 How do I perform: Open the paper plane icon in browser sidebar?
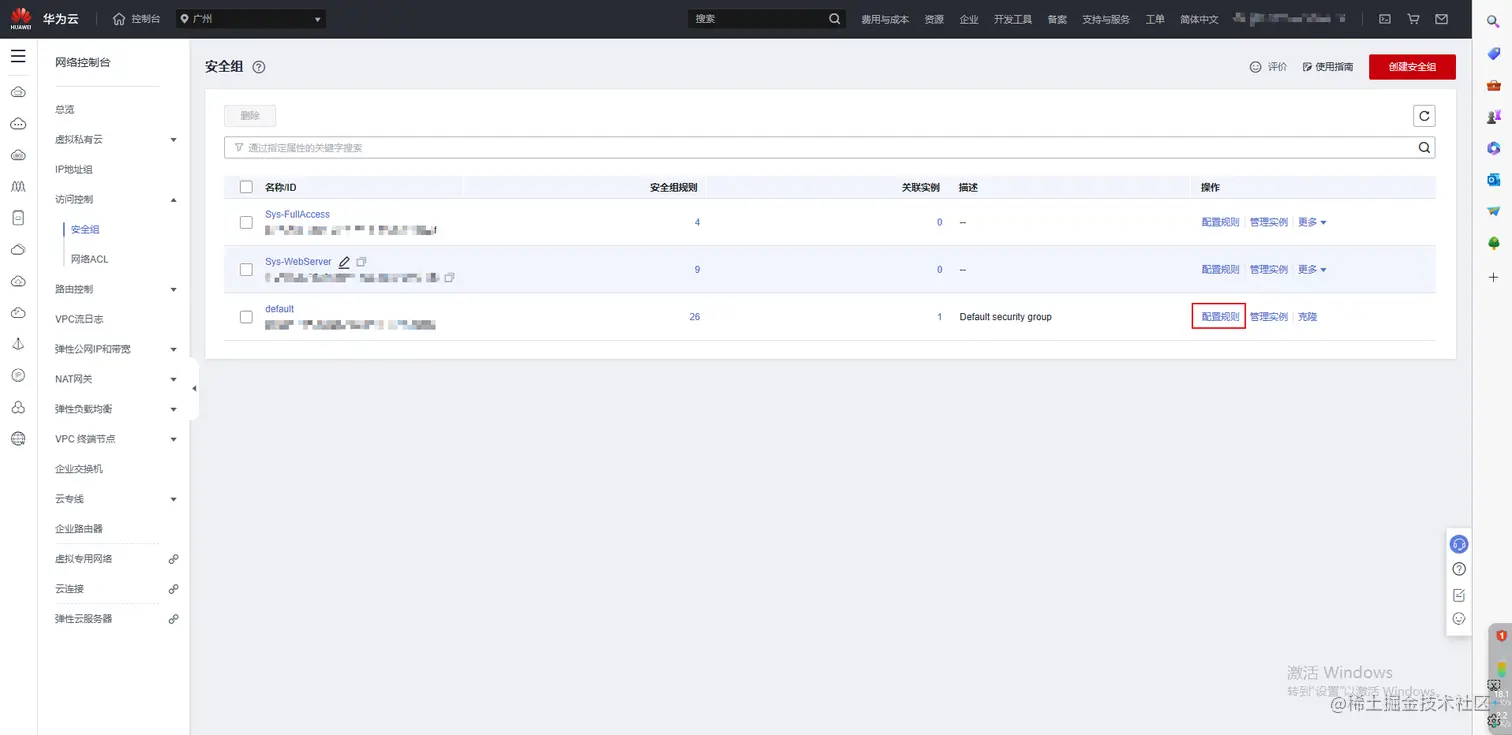click(x=1494, y=212)
